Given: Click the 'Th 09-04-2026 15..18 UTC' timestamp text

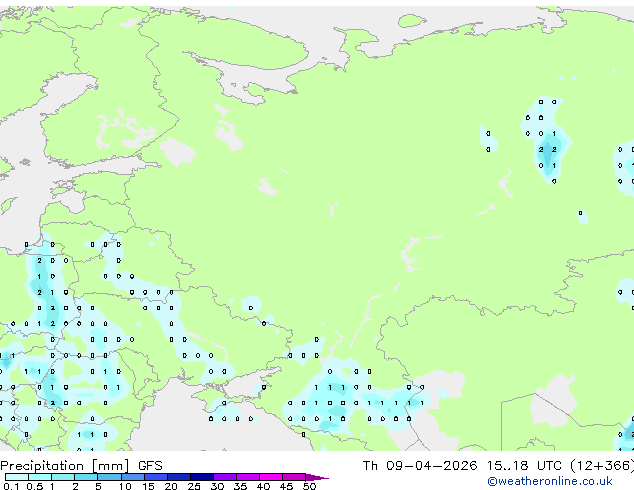Looking at the screenshot, I should (x=462, y=465).
